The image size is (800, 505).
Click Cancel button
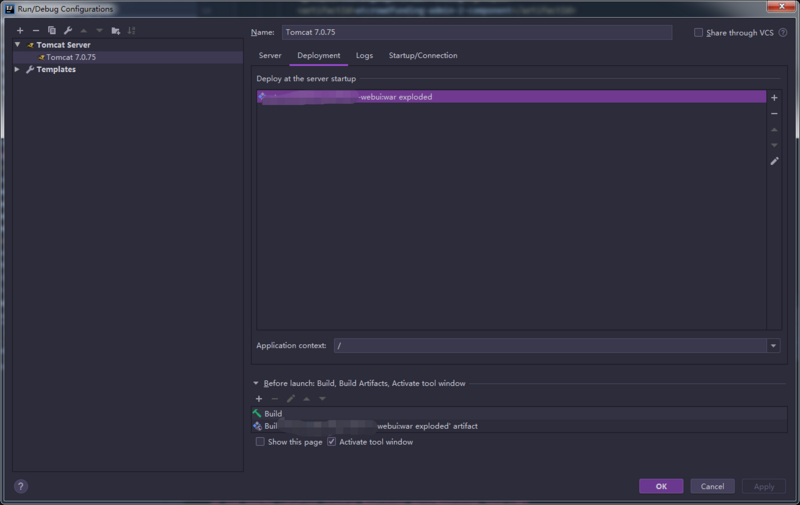[712, 486]
